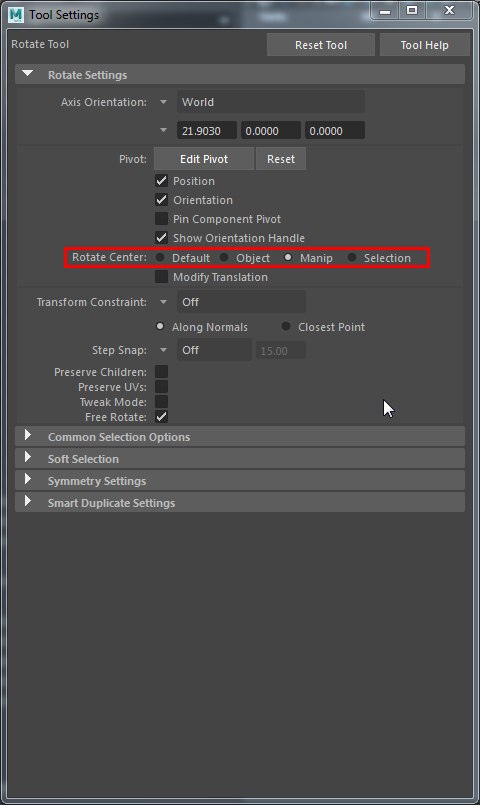Expand Soft Selection section
480x805 pixels.
[x=240, y=458]
